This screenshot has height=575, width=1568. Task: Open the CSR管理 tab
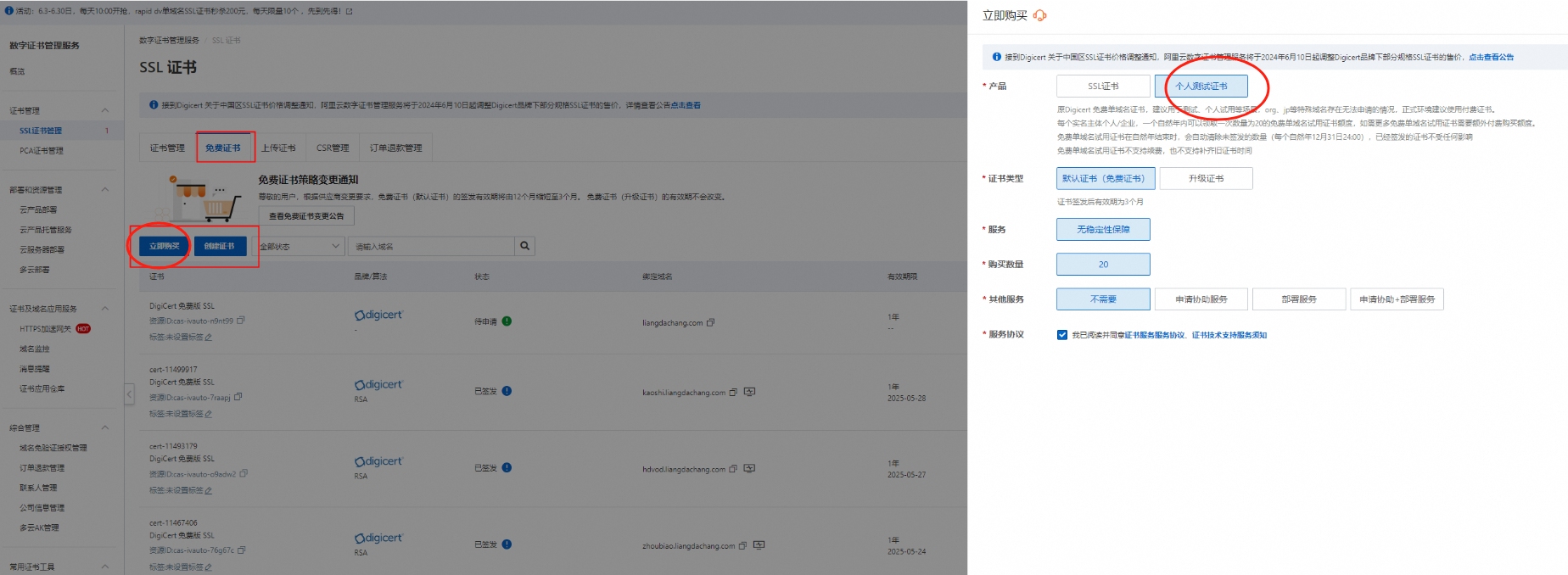pyautogui.click(x=333, y=148)
